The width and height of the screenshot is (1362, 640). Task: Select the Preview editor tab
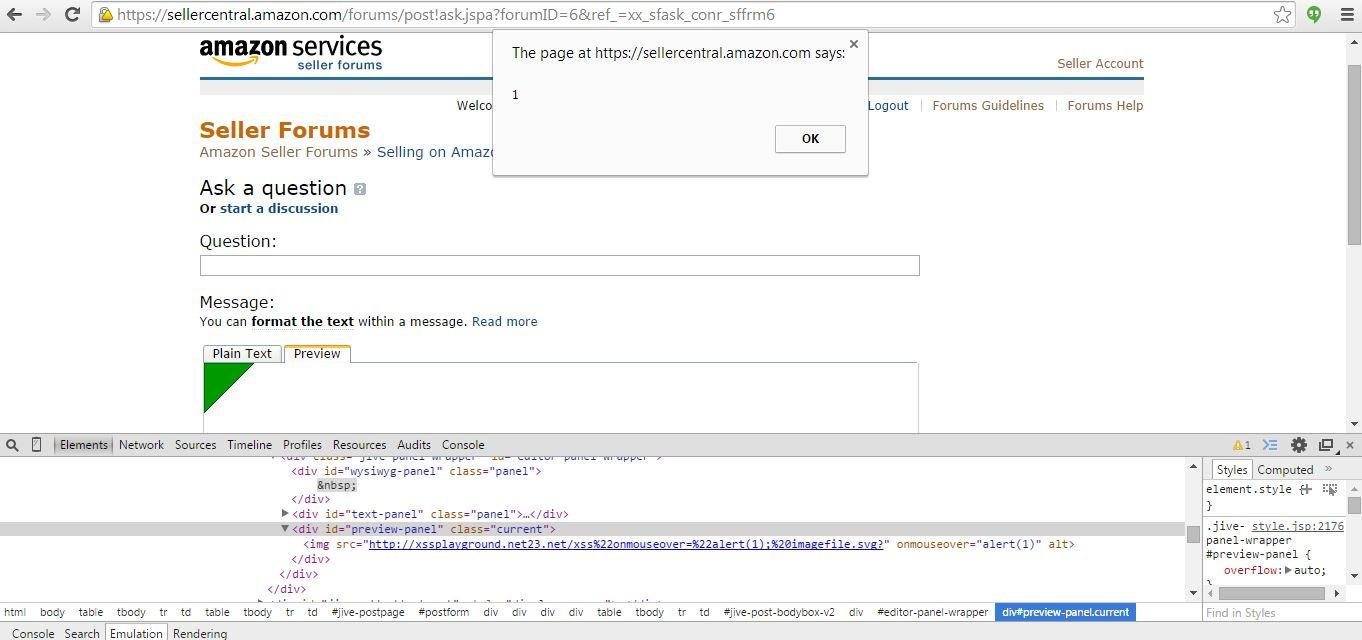point(317,354)
